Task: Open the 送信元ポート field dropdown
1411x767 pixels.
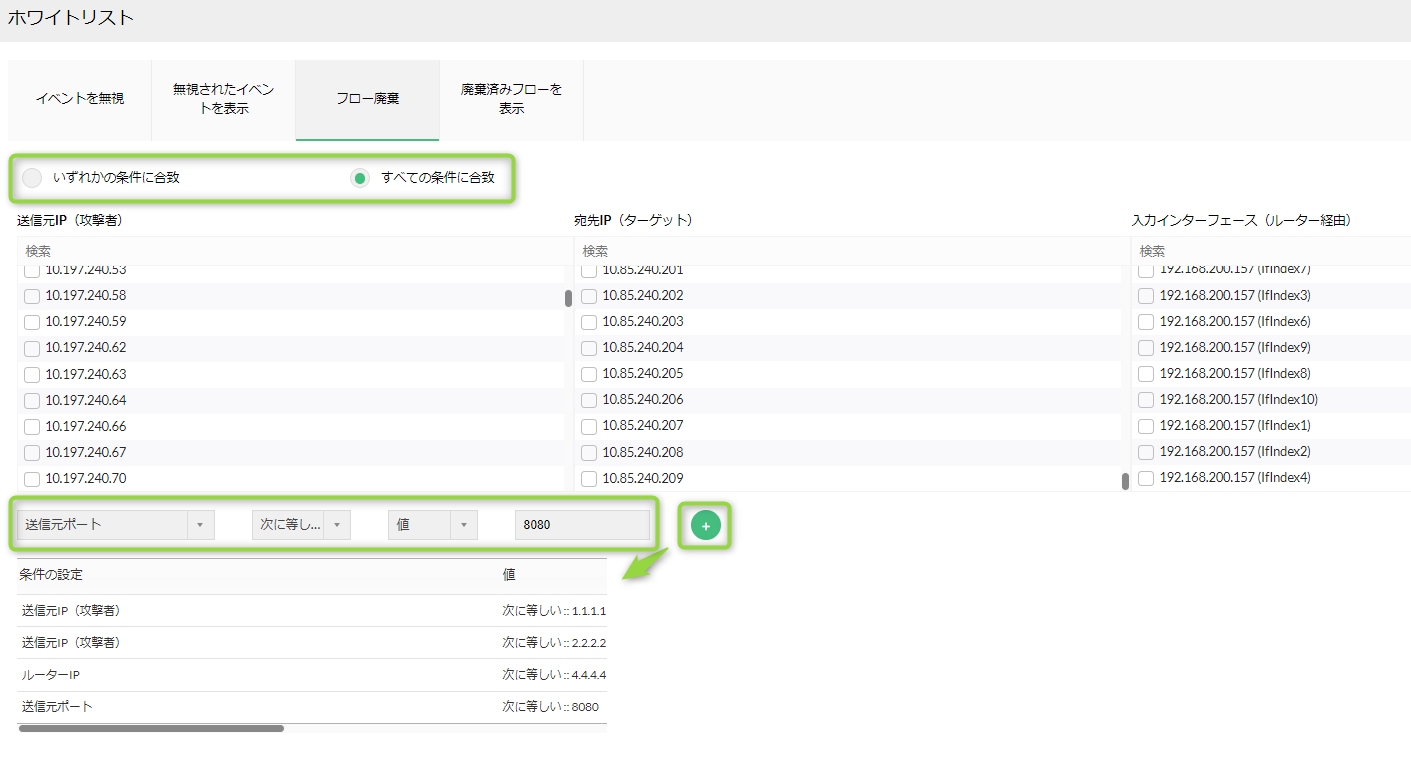Action: pyautogui.click(x=115, y=525)
